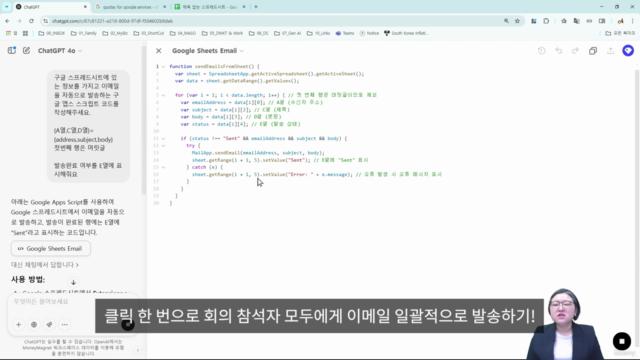The width and height of the screenshot is (640, 360).
Task: Open the purple profile avatar menu
Action: pos(628,51)
